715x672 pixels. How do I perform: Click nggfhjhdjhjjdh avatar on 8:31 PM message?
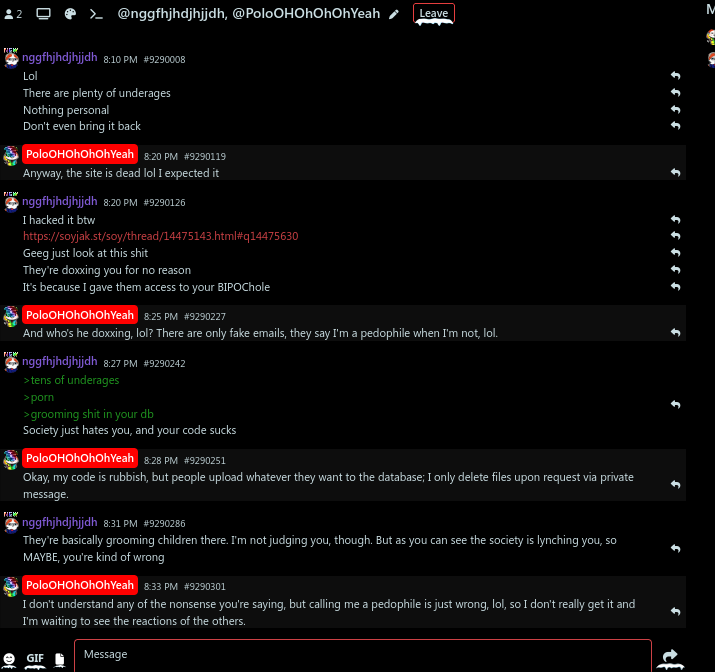pyautogui.click(x=11, y=523)
